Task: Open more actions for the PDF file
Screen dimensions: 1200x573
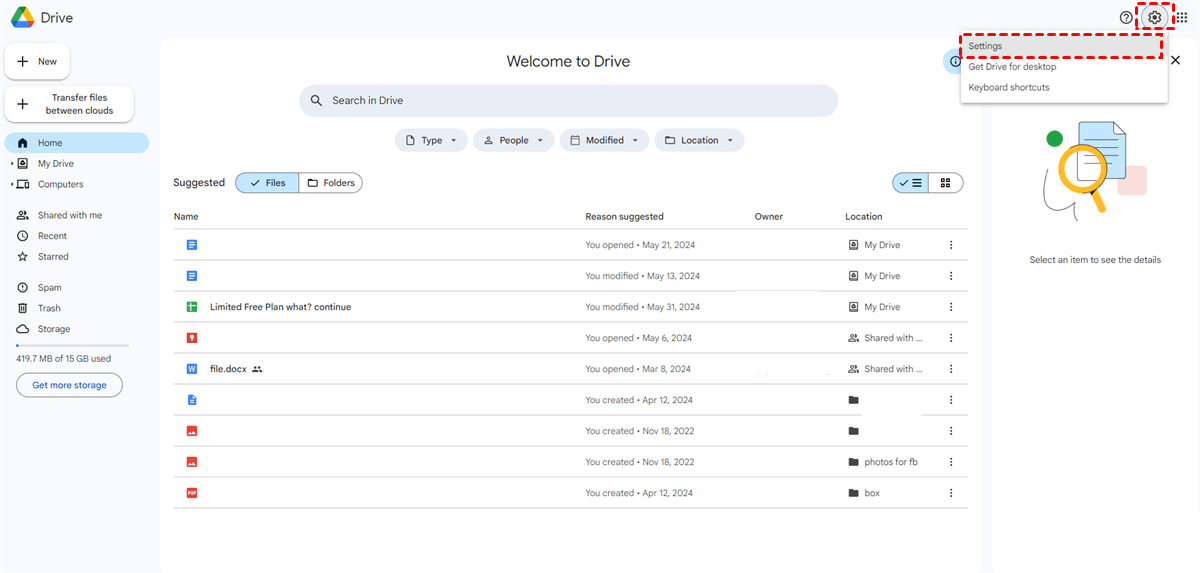Action: [x=951, y=493]
